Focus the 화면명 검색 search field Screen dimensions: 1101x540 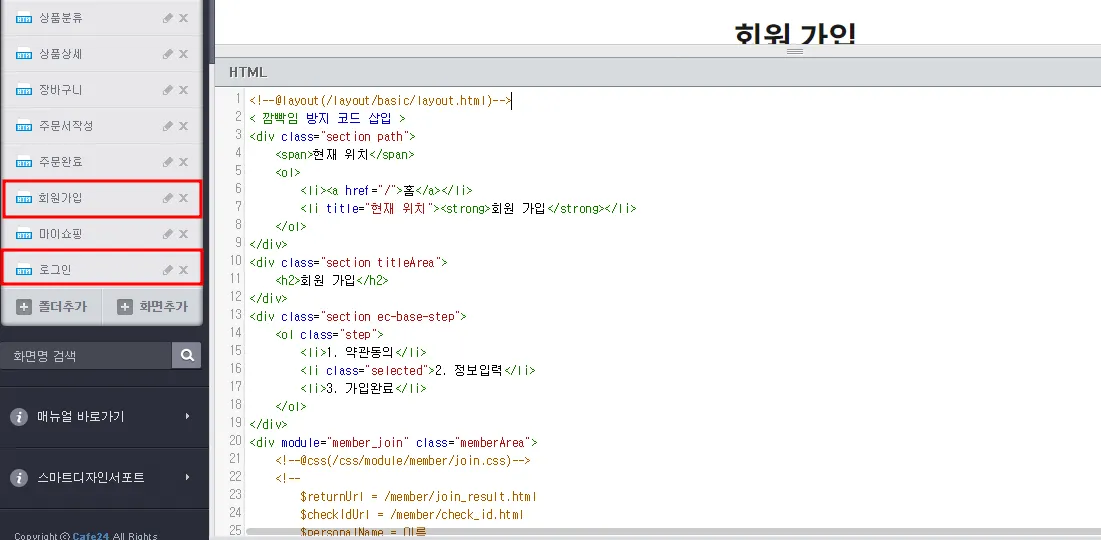(86, 356)
